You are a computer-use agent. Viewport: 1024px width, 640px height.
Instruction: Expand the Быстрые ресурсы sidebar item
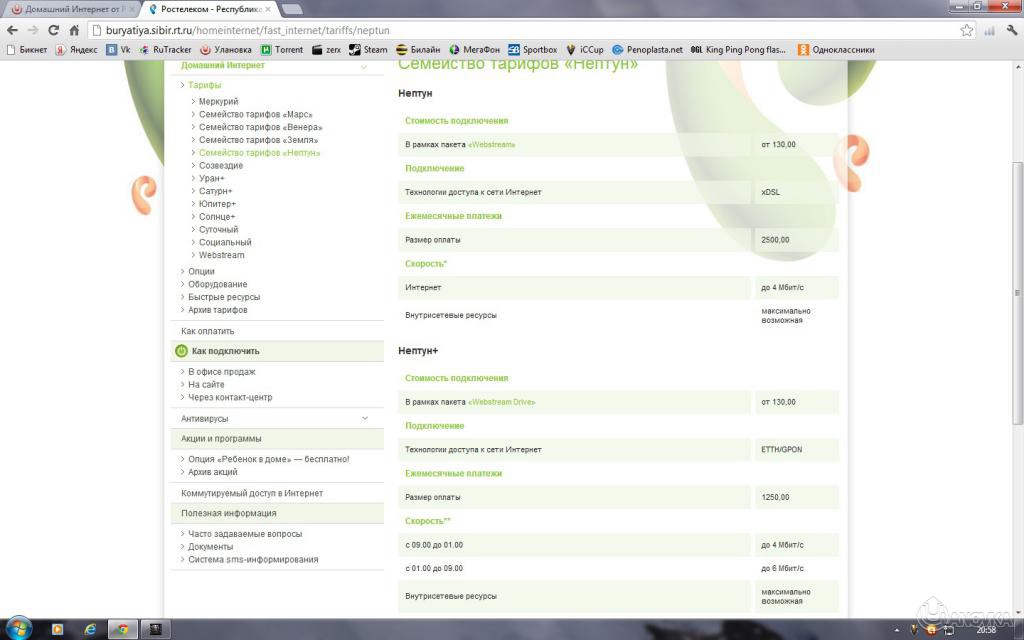(224, 297)
